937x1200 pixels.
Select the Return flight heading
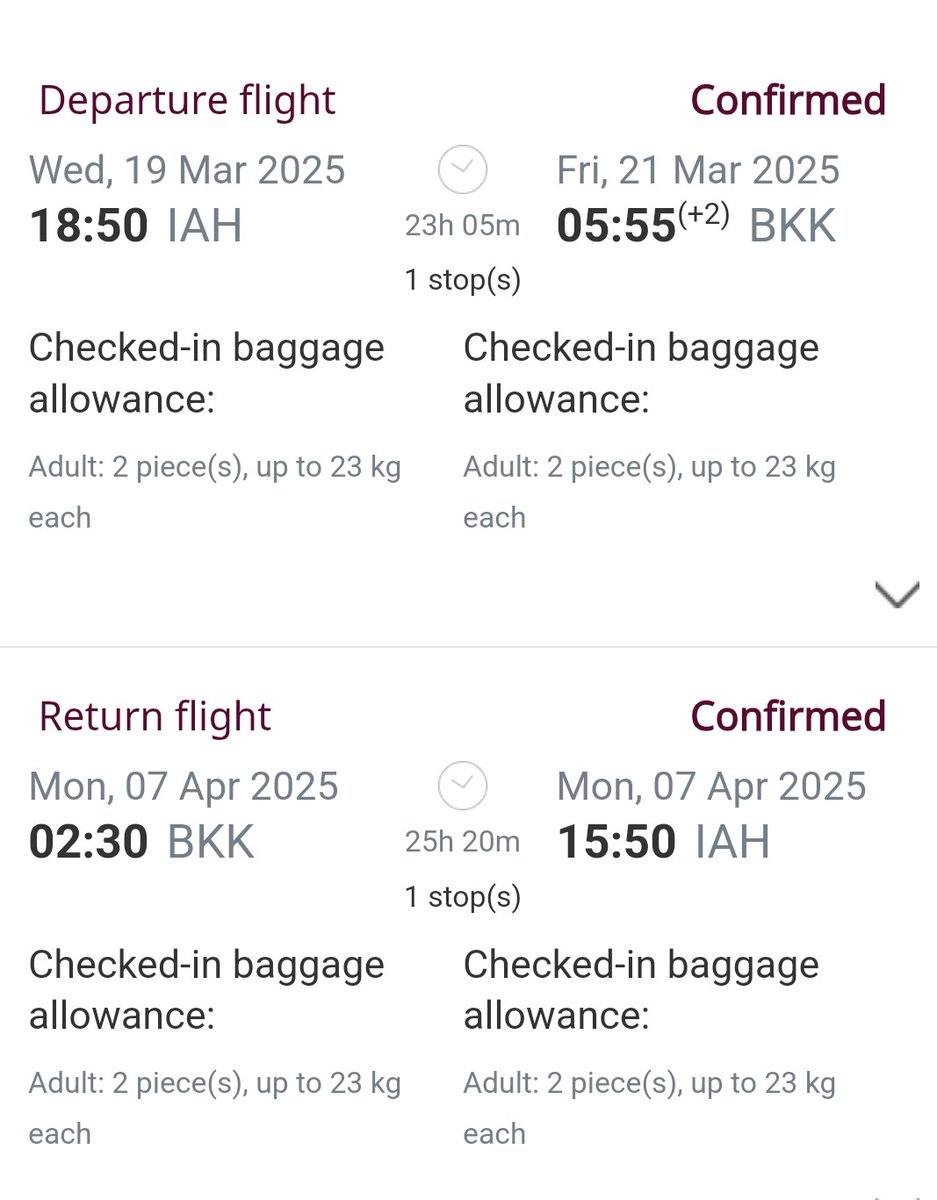point(155,717)
